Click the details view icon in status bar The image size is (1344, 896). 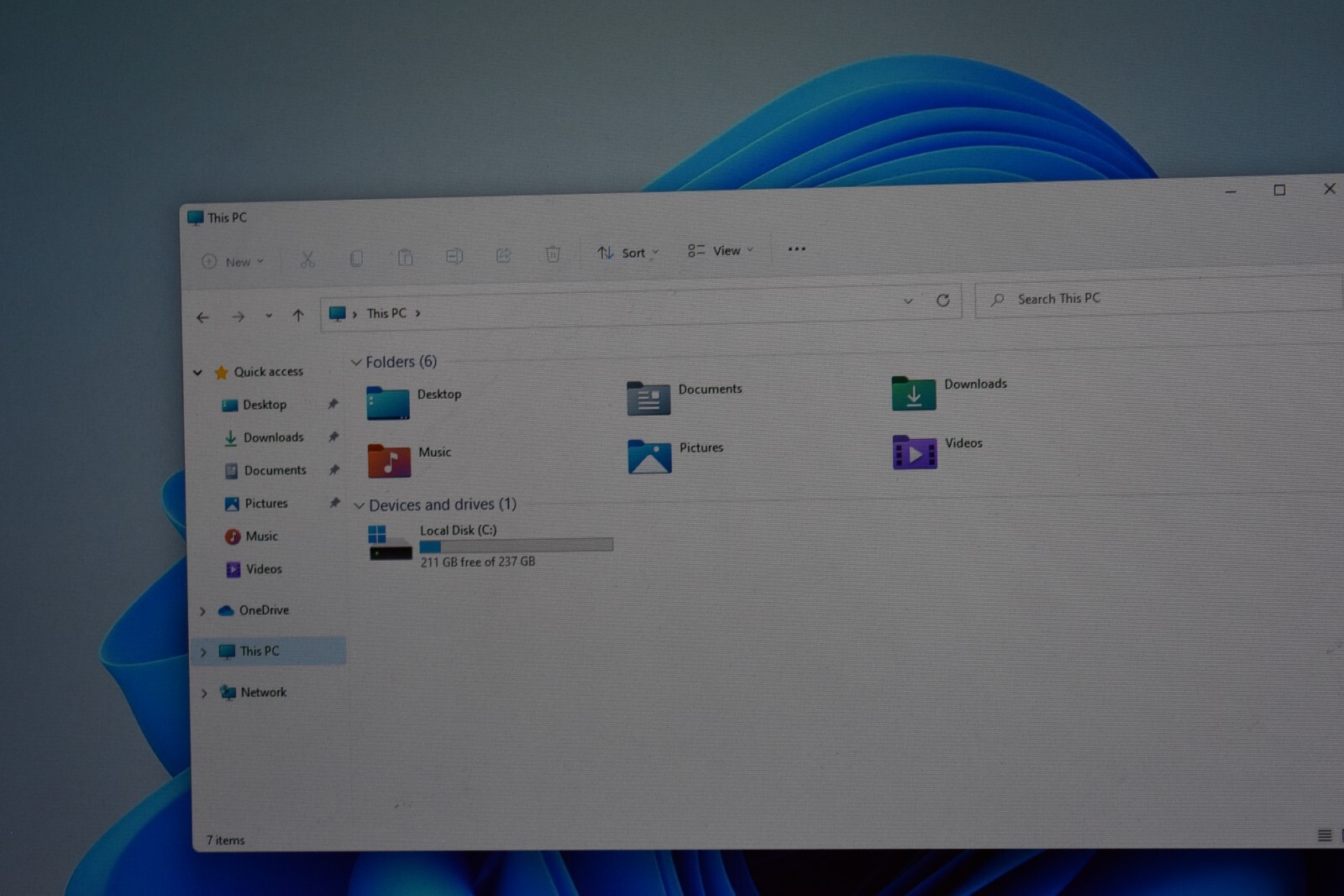point(1325,835)
